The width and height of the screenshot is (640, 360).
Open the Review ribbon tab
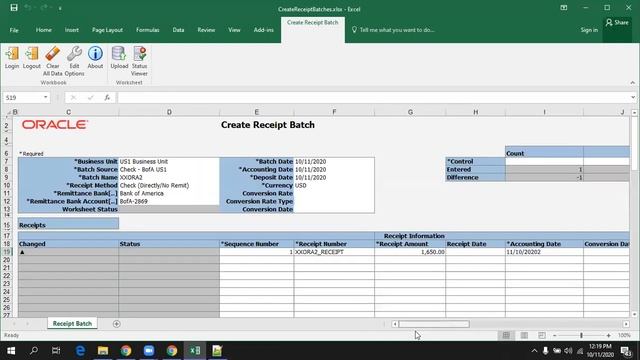(206, 30)
